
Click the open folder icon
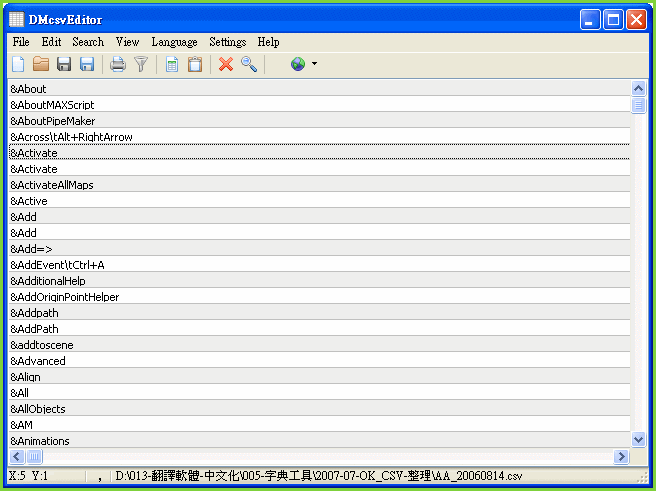tap(41, 64)
